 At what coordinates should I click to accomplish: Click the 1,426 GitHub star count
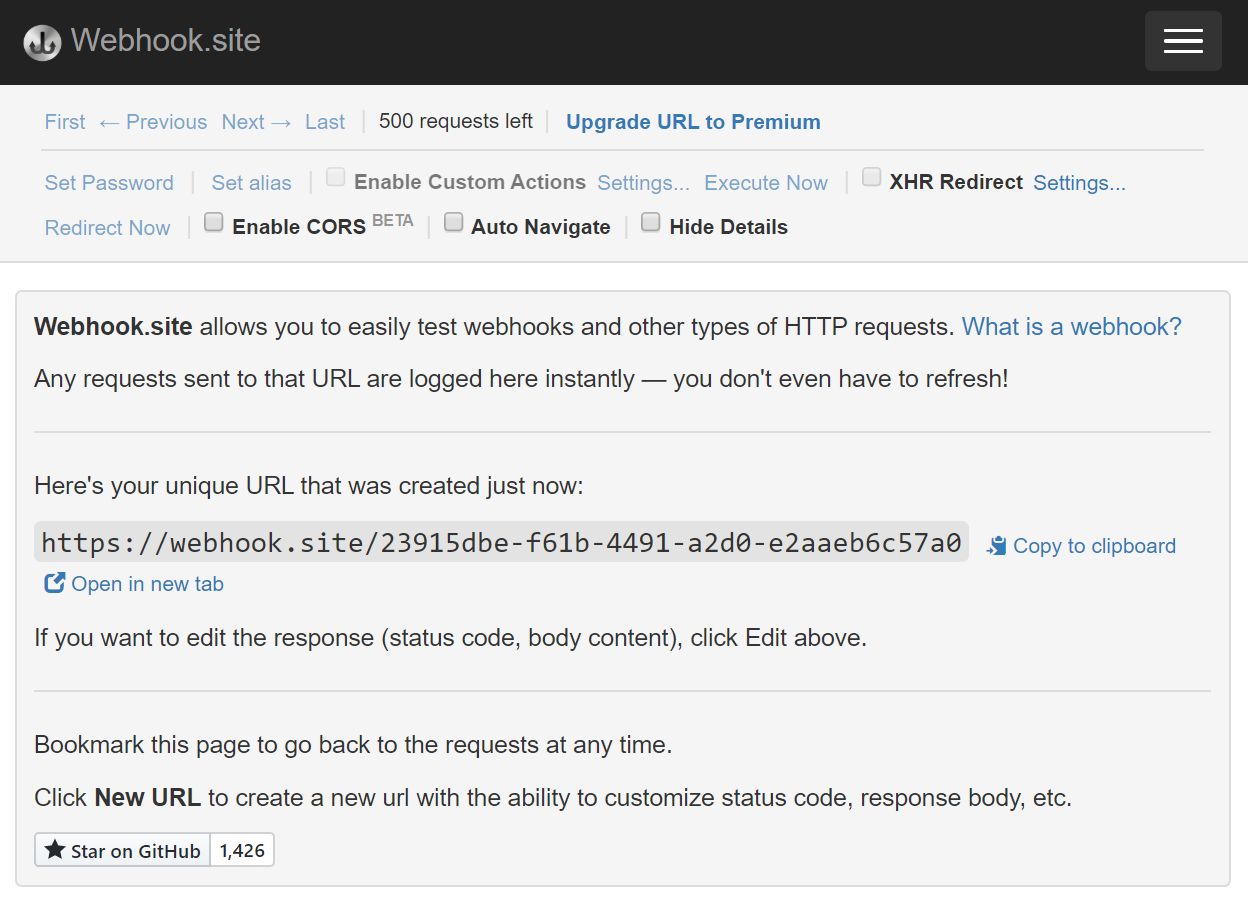242,850
